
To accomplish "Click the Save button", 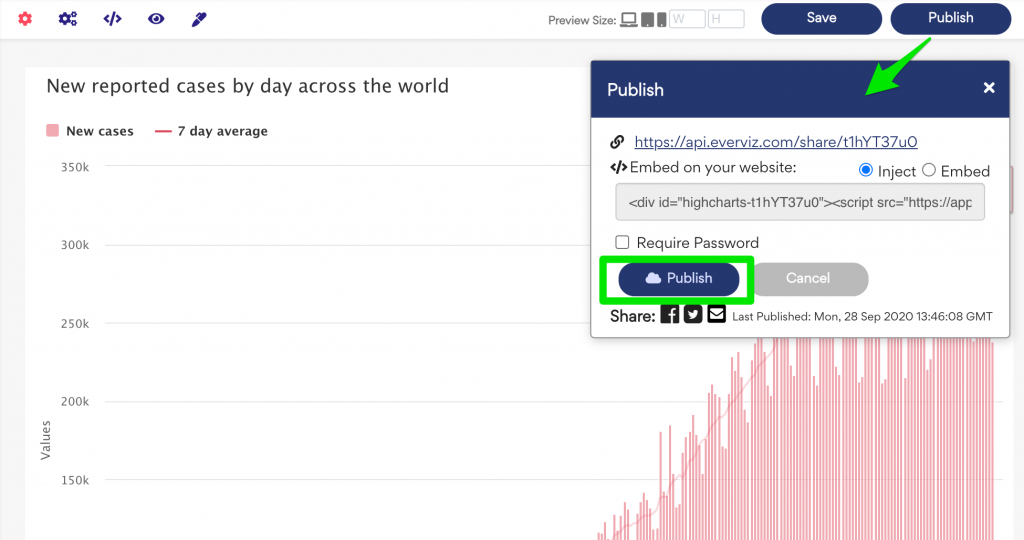I will tap(822, 18).
